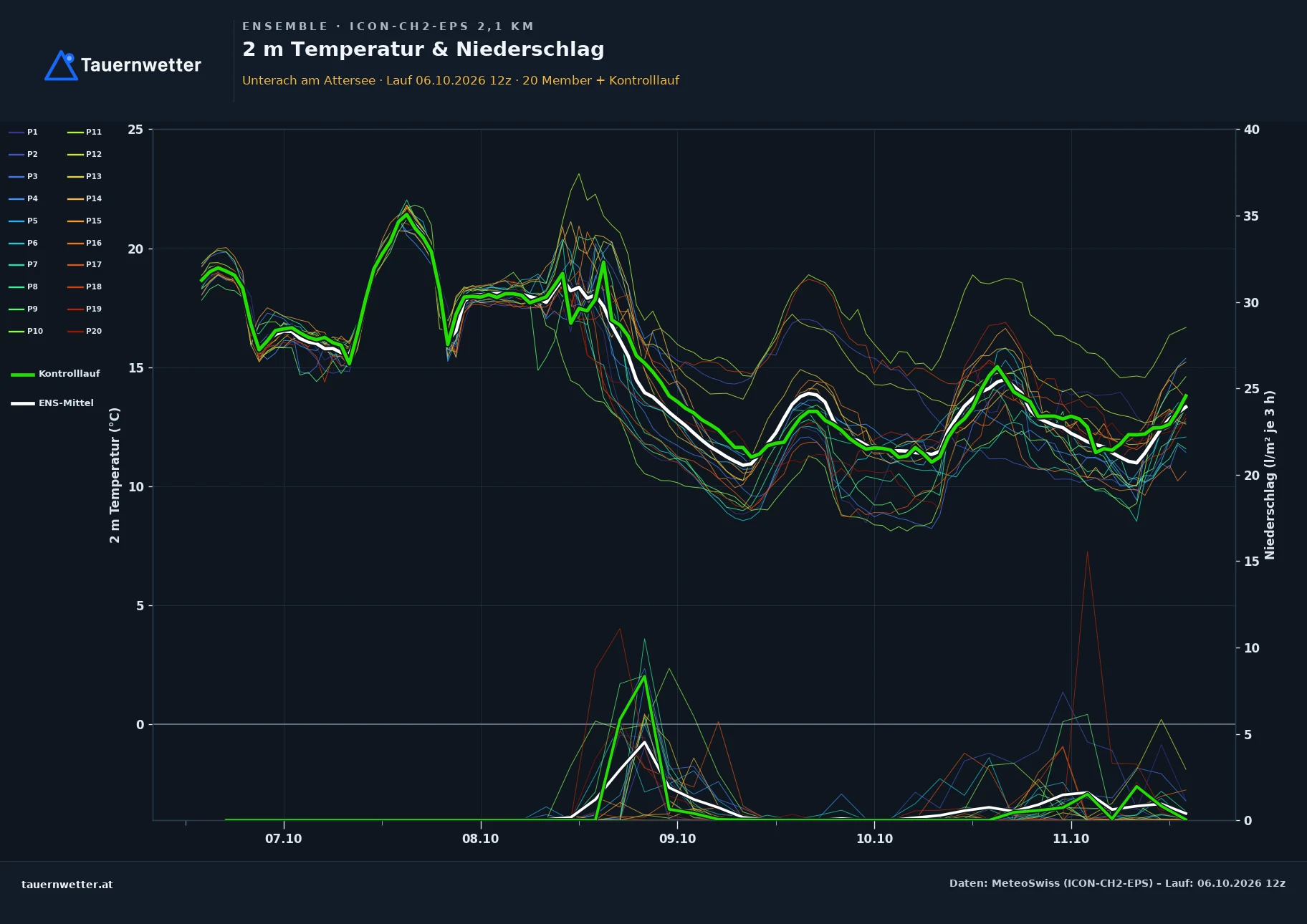Click the 35 precipitation axis tick

tap(1251, 216)
